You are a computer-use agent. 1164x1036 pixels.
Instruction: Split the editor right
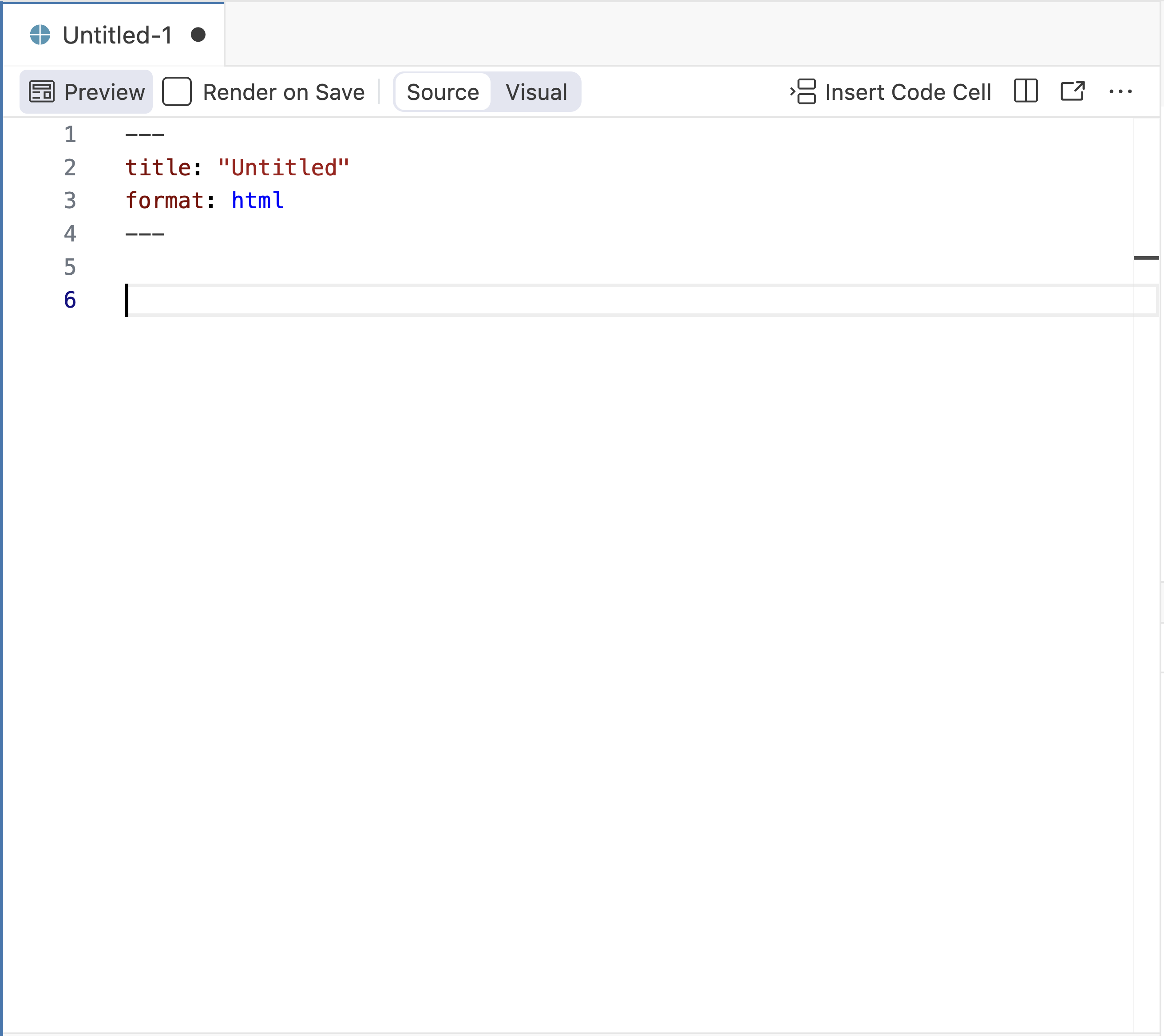1025,91
